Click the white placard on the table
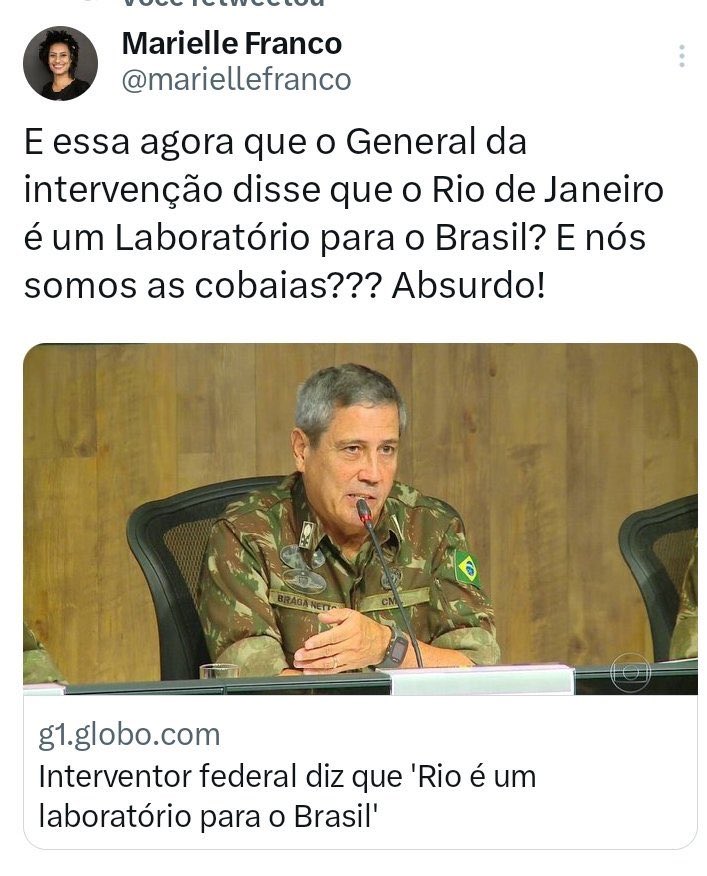This screenshot has width=707, height=876. tap(482, 680)
